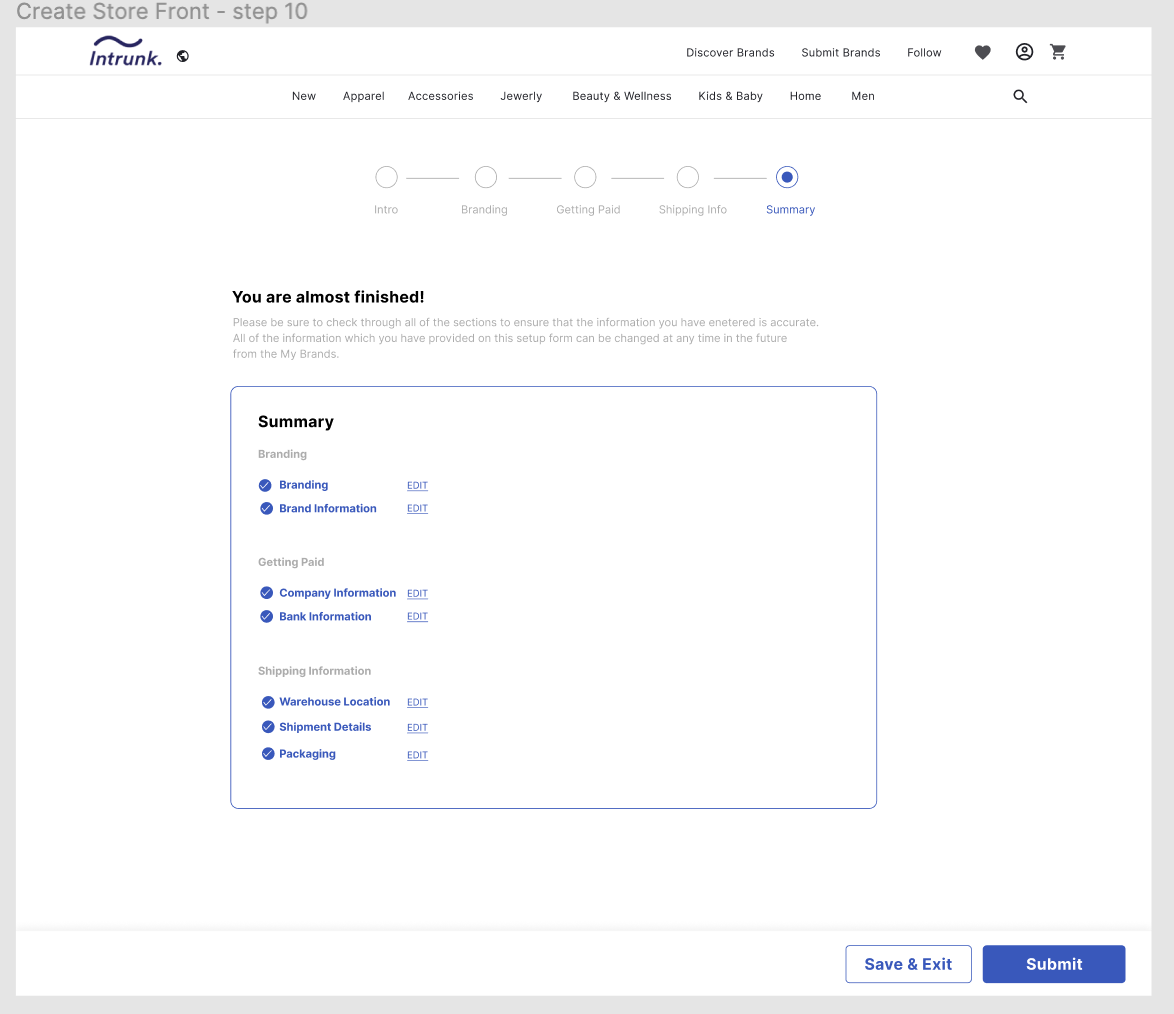Select the Shipping Info step circle
The image size is (1174, 1014).
click(688, 177)
